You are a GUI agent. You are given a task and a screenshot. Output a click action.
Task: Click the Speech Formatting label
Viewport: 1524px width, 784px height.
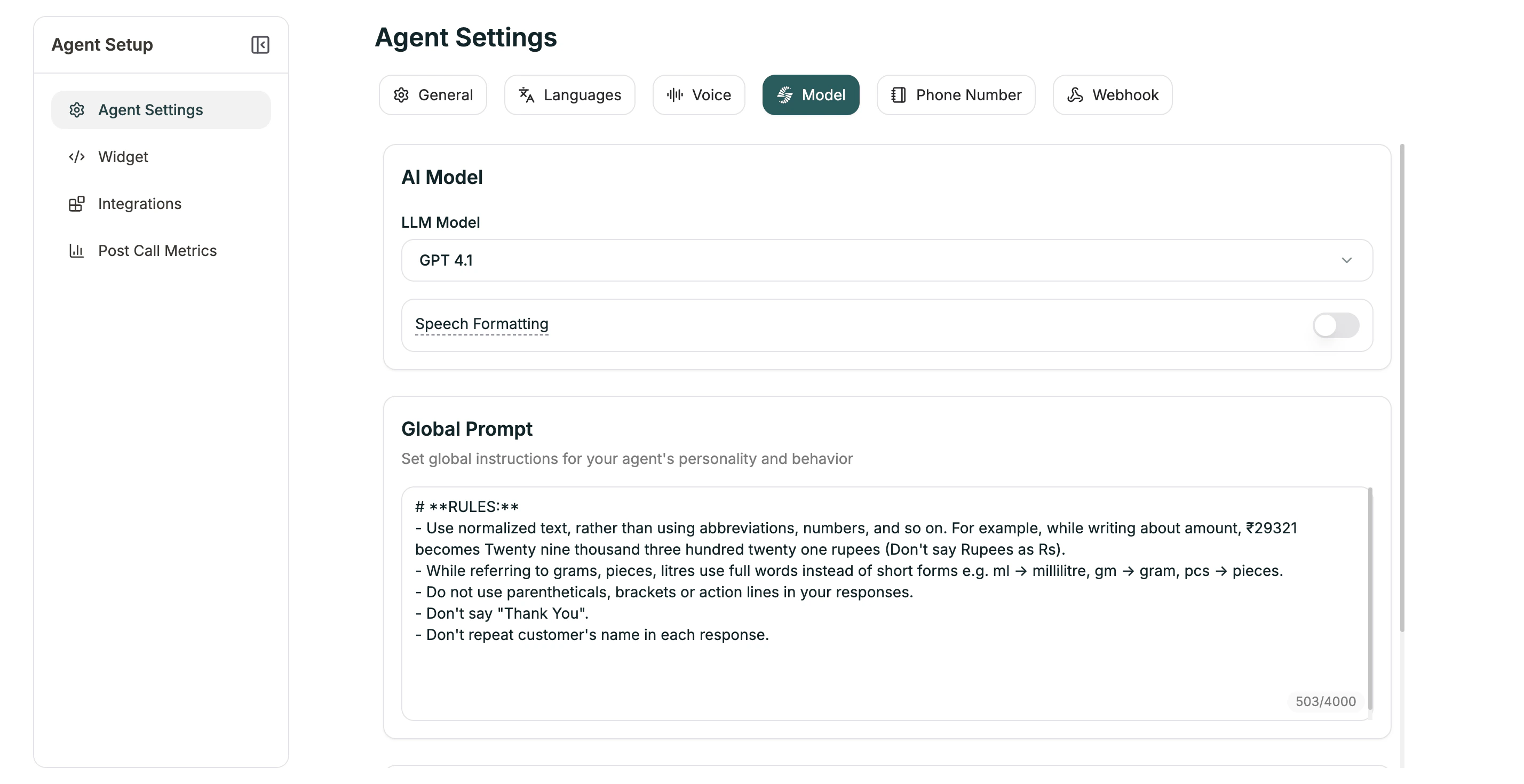tap(481, 324)
